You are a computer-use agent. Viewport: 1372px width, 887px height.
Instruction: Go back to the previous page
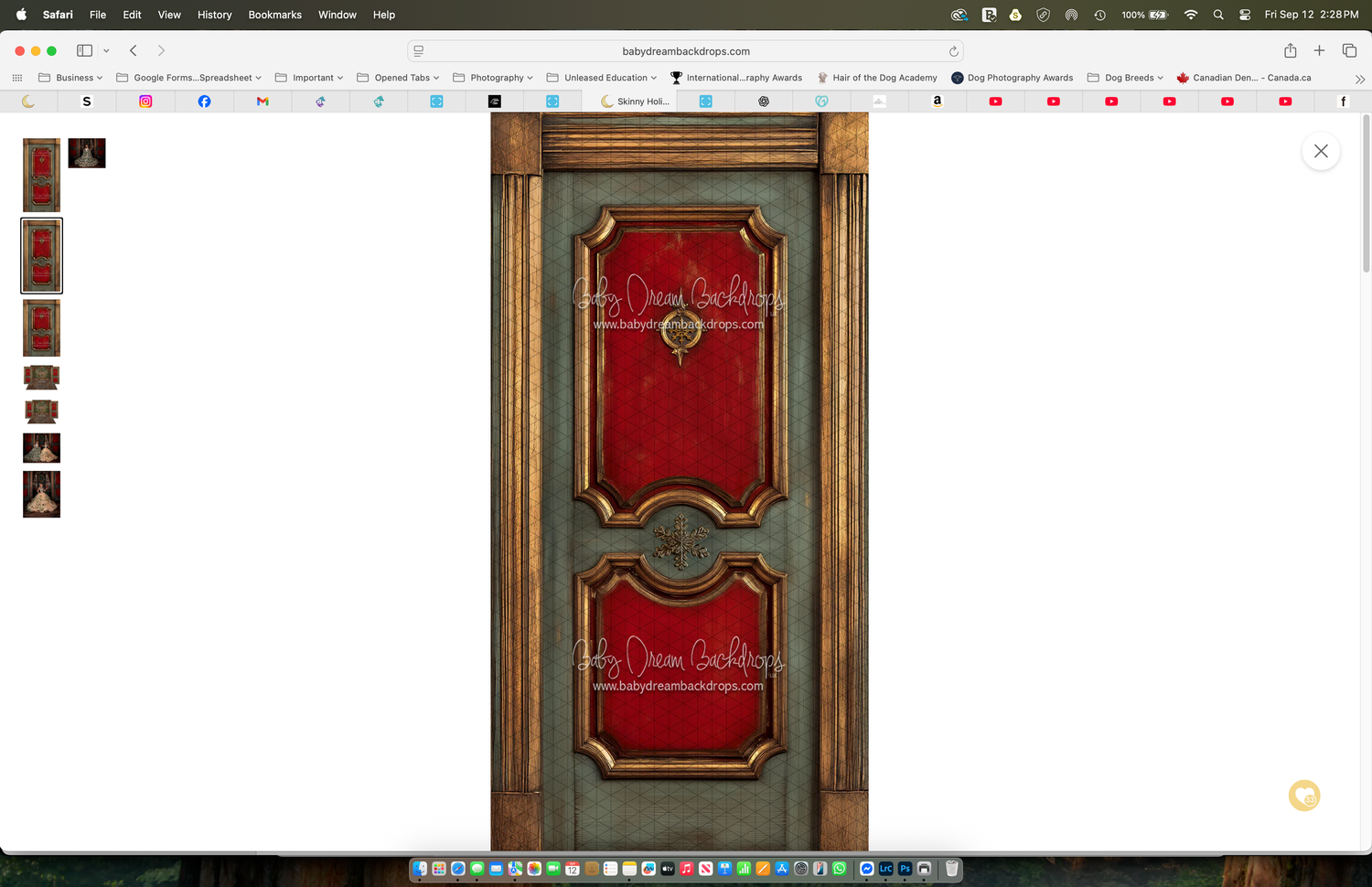pos(134,51)
